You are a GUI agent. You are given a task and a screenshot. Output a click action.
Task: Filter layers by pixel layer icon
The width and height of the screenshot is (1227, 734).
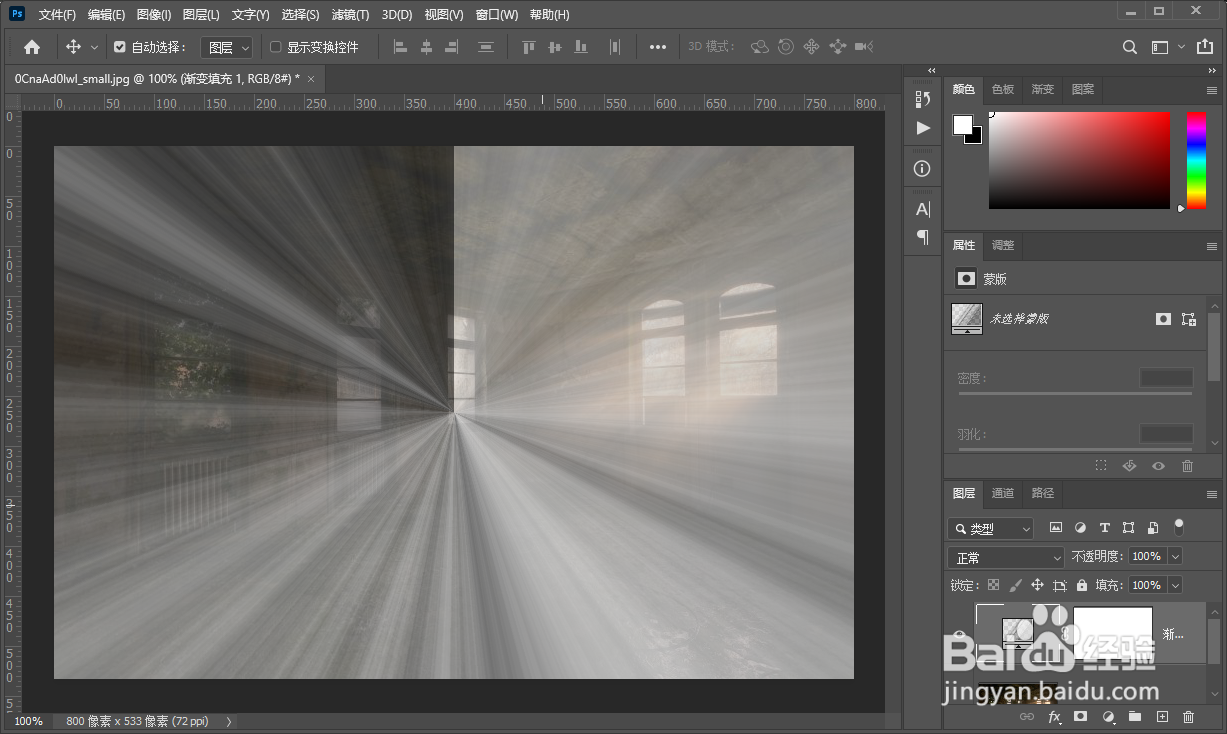1055,528
